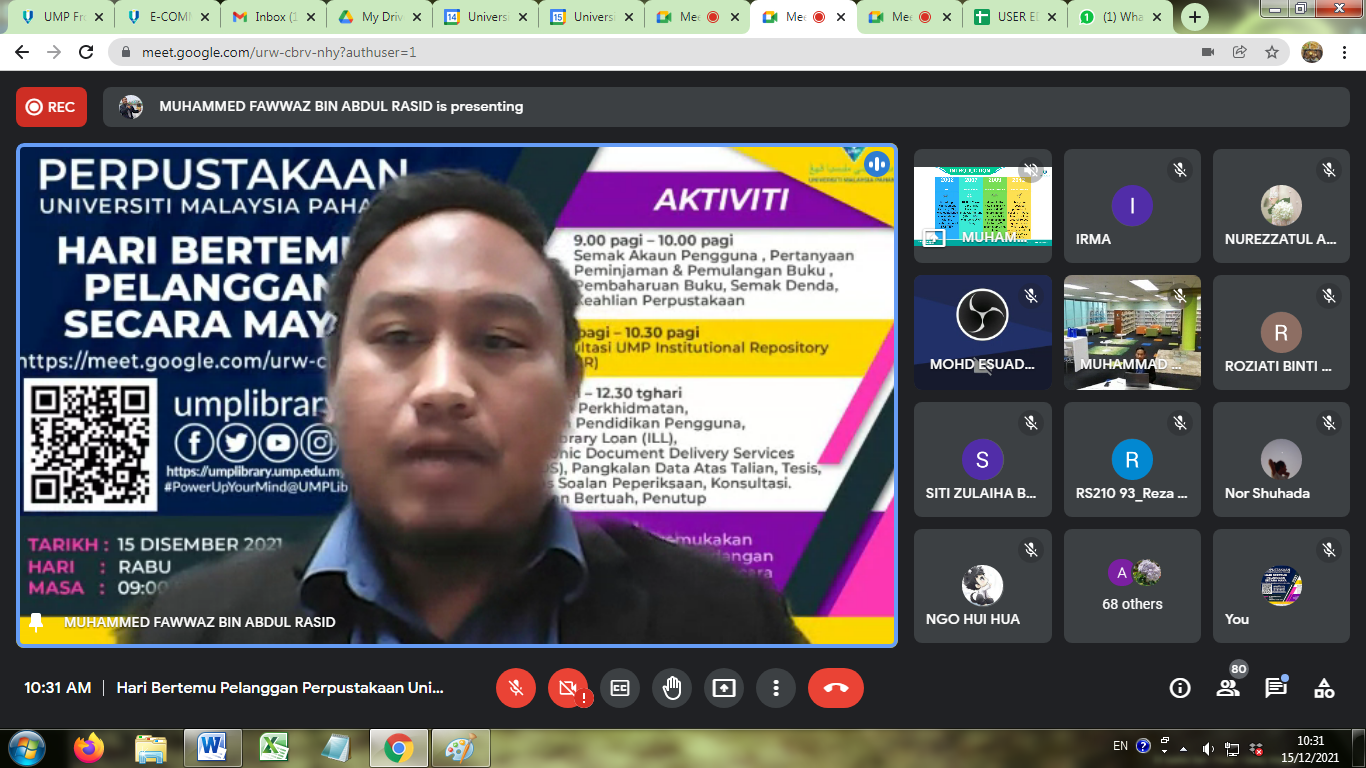Switch to the calendar tab with 14 icon
This screenshot has width=1366, height=768.
click(486, 17)
